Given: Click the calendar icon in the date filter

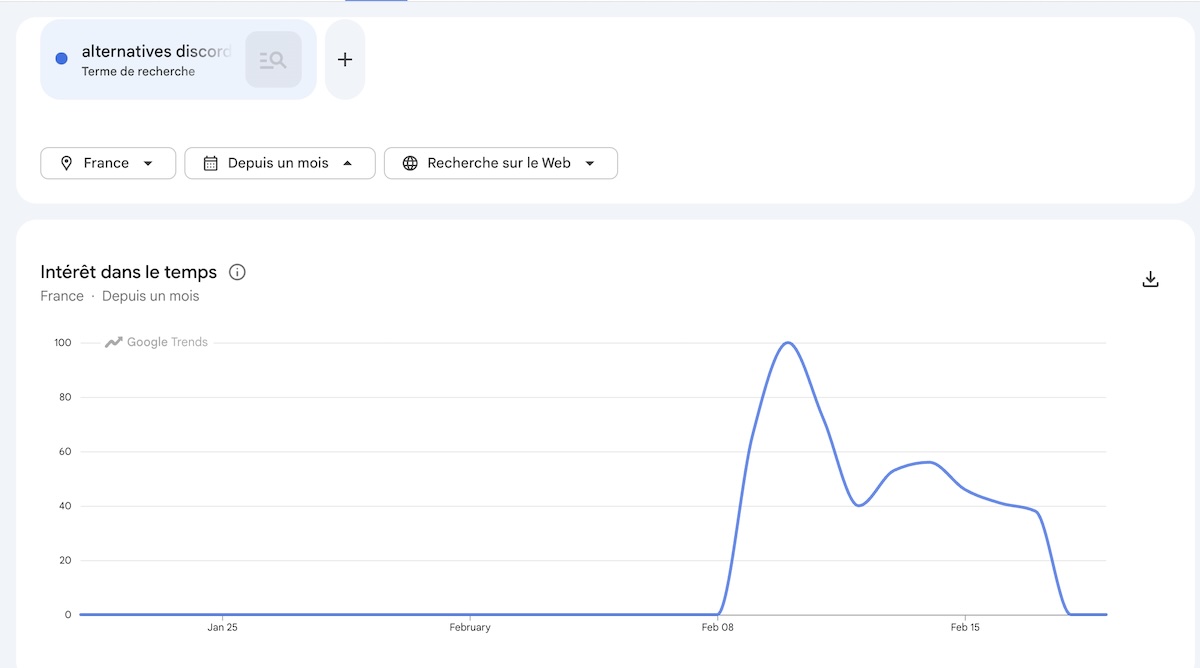Looking at the screenshot, I should click(211, 163).
